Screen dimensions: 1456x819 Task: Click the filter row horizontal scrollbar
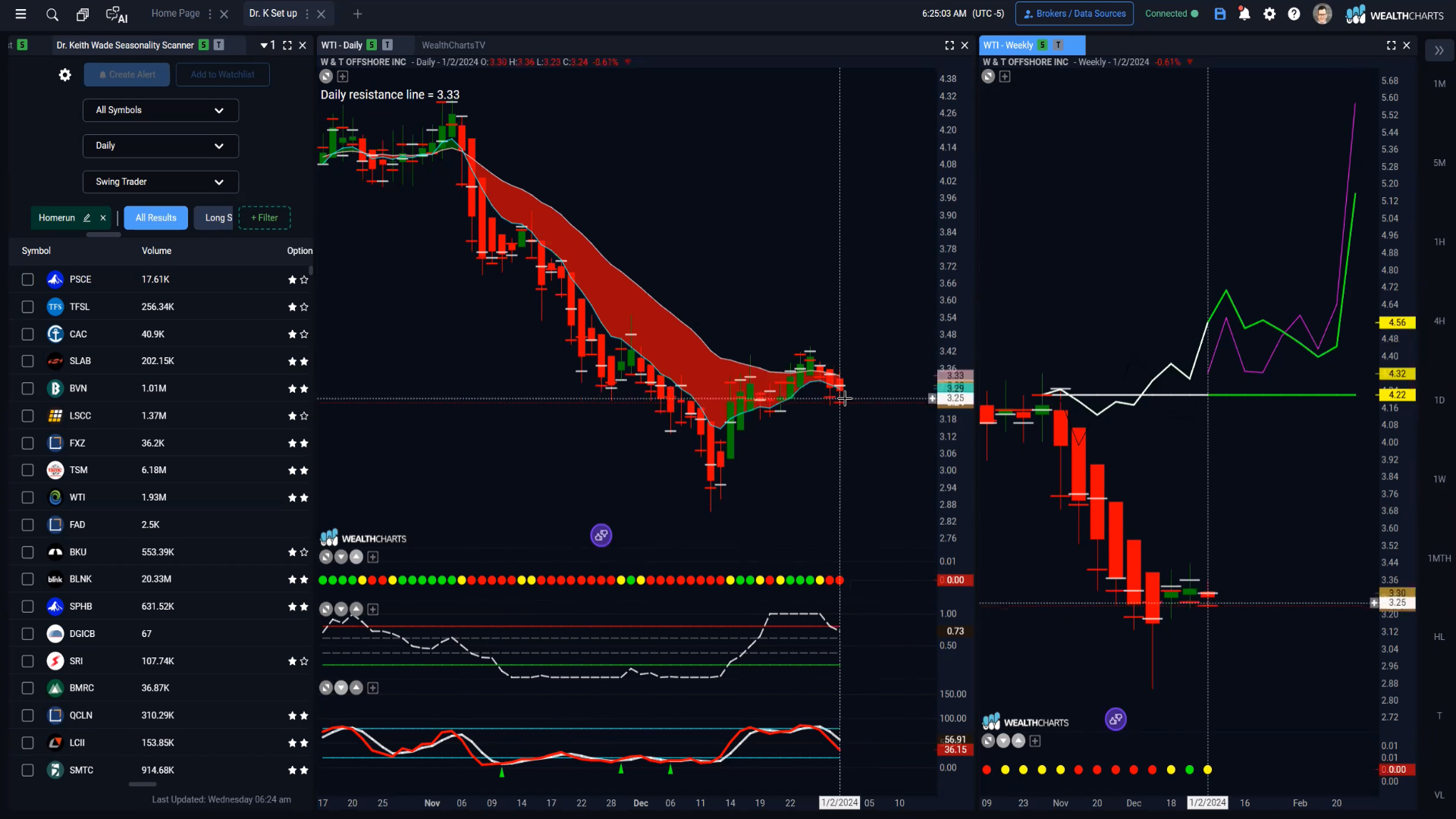[x=104, y=235]
